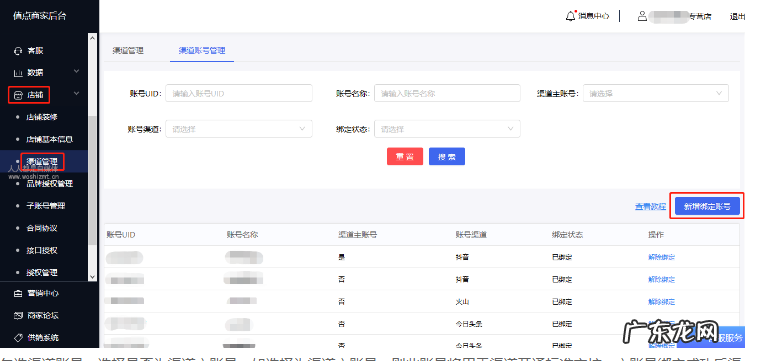The height and width of the screenshot is (361, 757).
Task: Click the 渠道主账号 column header
Action: 358,235
